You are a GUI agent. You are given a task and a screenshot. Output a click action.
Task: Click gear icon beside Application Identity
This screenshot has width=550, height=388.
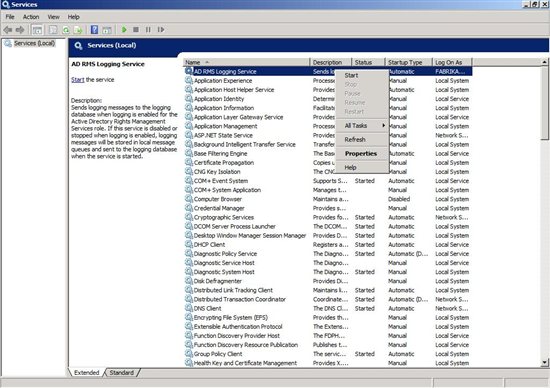click(189, 99)
